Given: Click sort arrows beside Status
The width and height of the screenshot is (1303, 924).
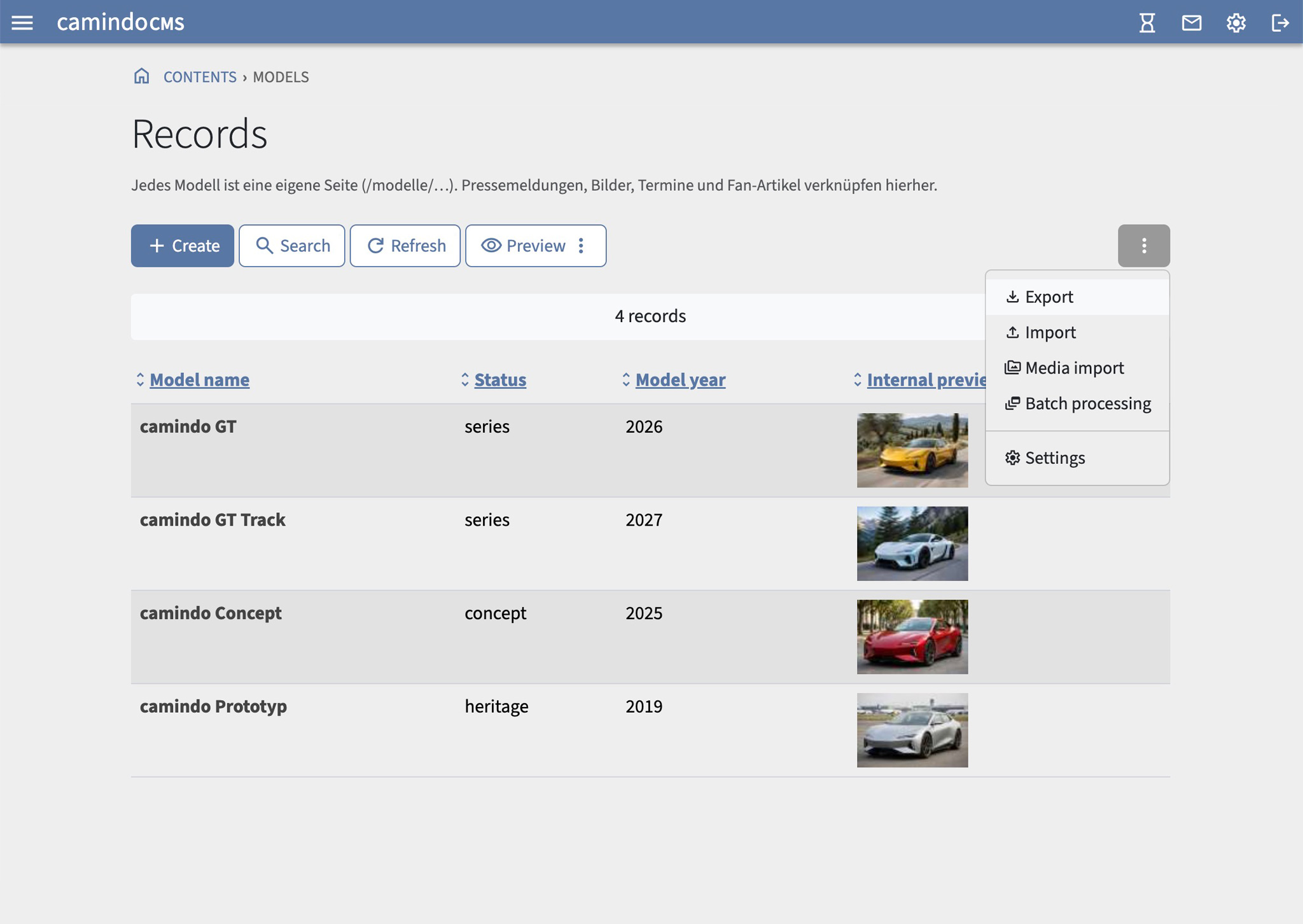Looking at the screenshot, I should pyautogui.click(x=464, y=380).
